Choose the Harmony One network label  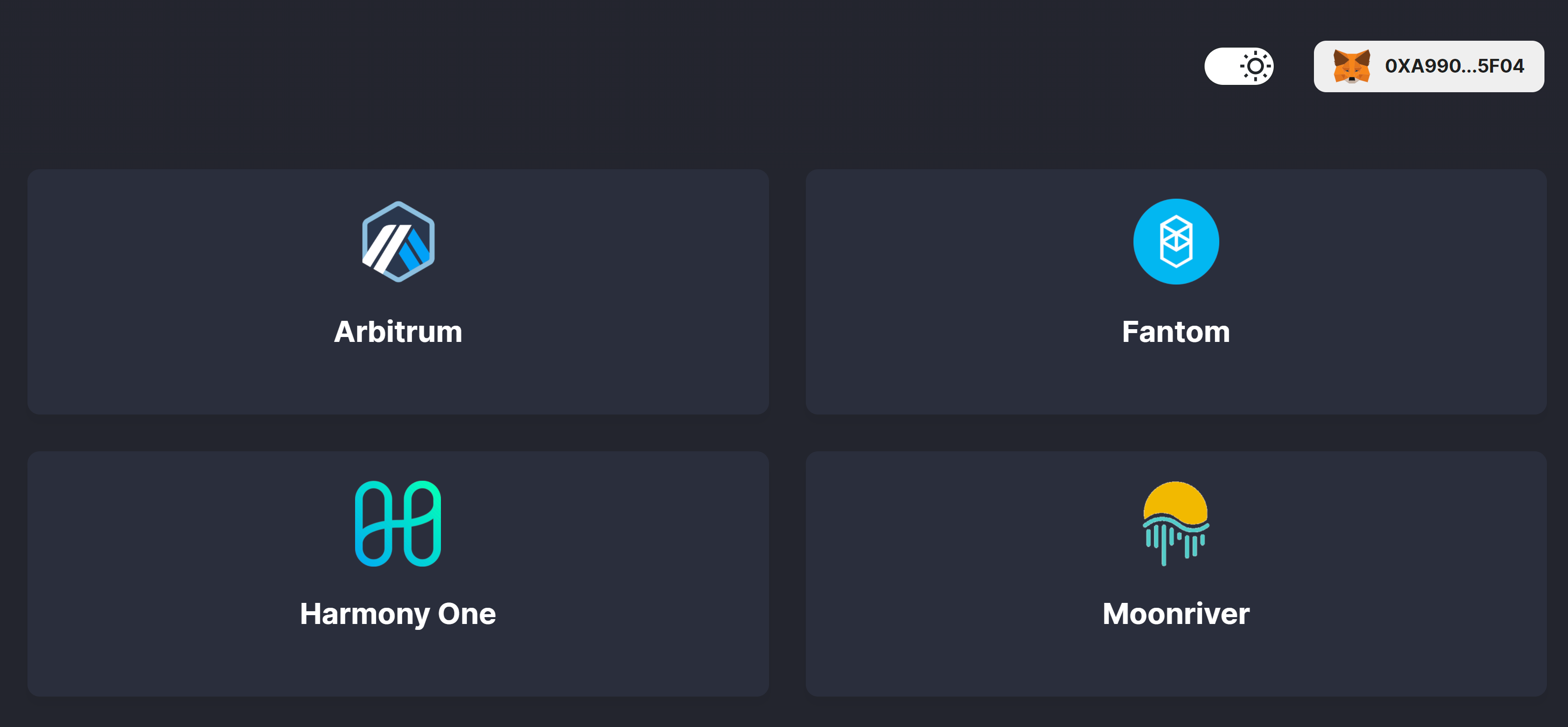click(398, 614)
